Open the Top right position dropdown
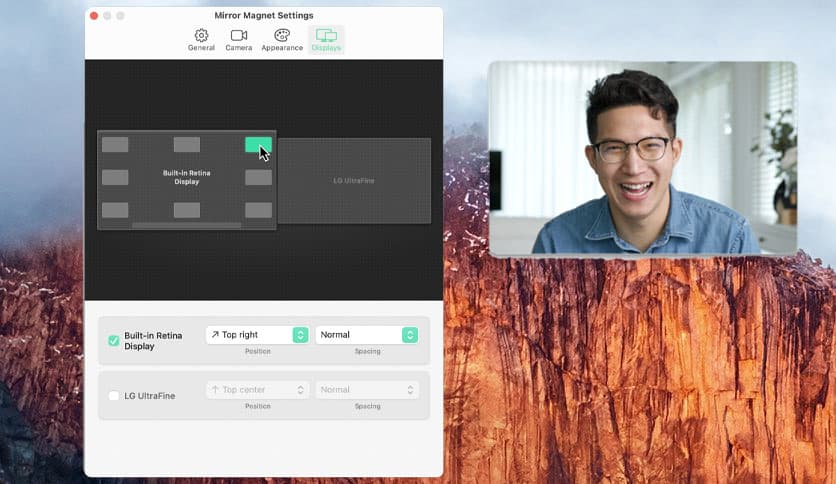 click(x=258, y=335)
